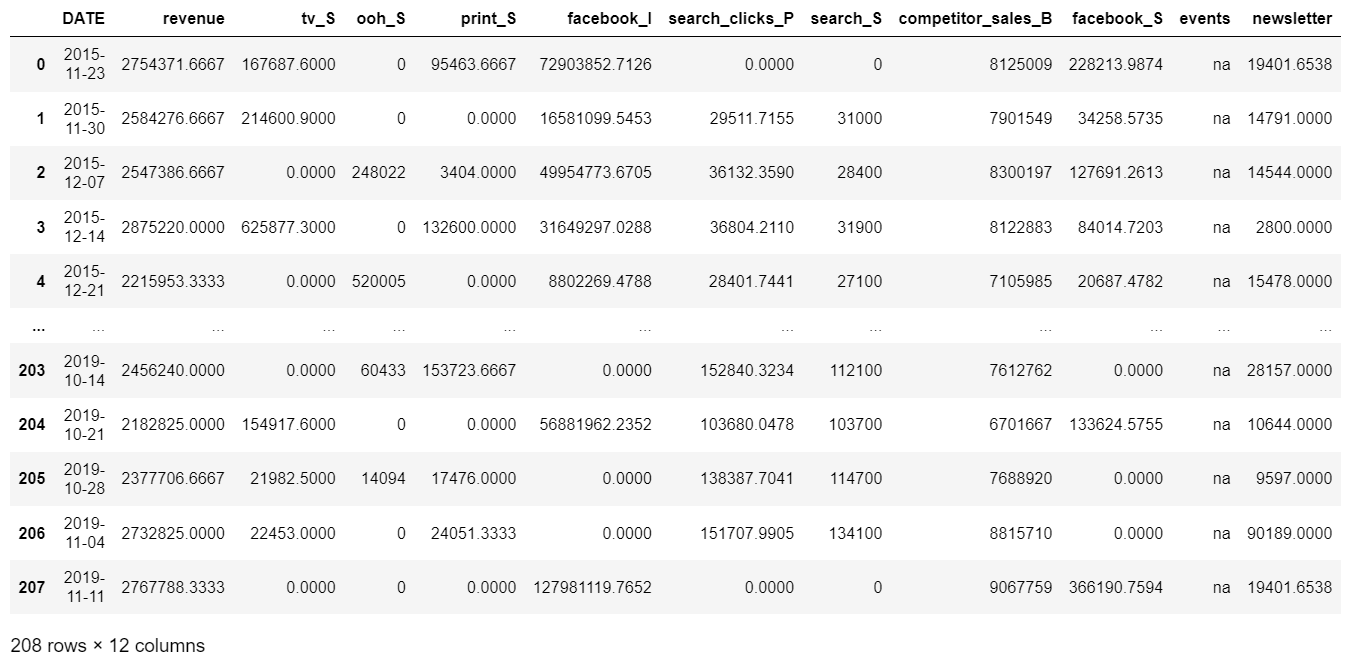1348x658 pixels.
Task: Click revenue value 2754371.6667
Action: point(173,64)
